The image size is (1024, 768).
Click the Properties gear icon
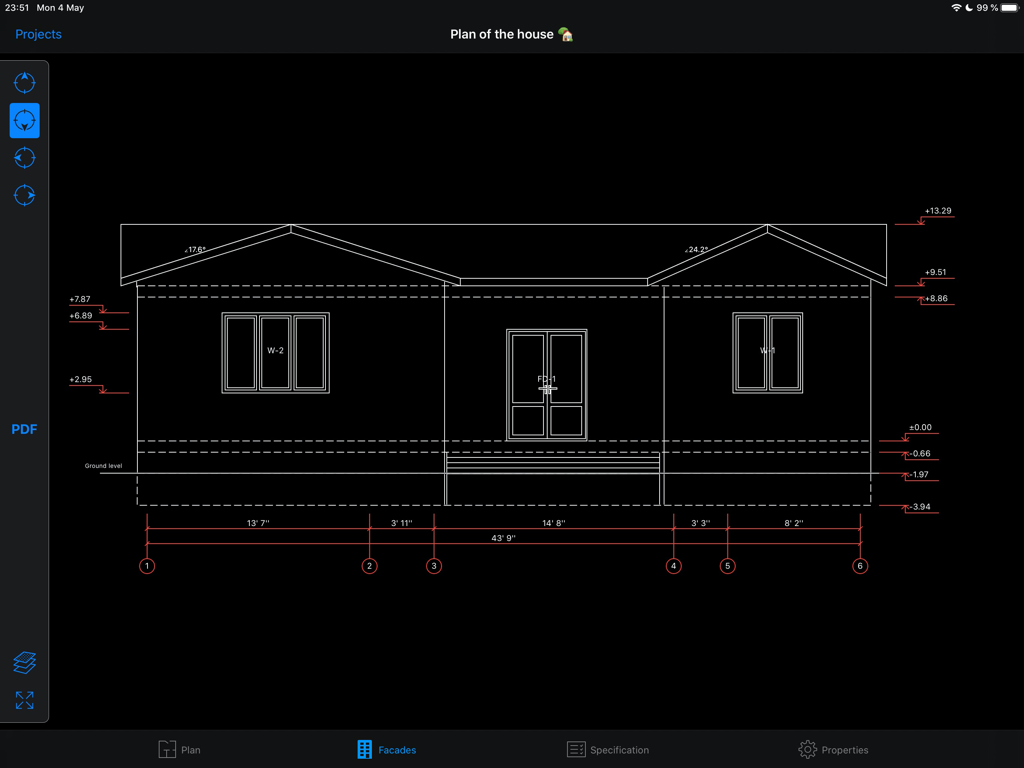[806, 748]
